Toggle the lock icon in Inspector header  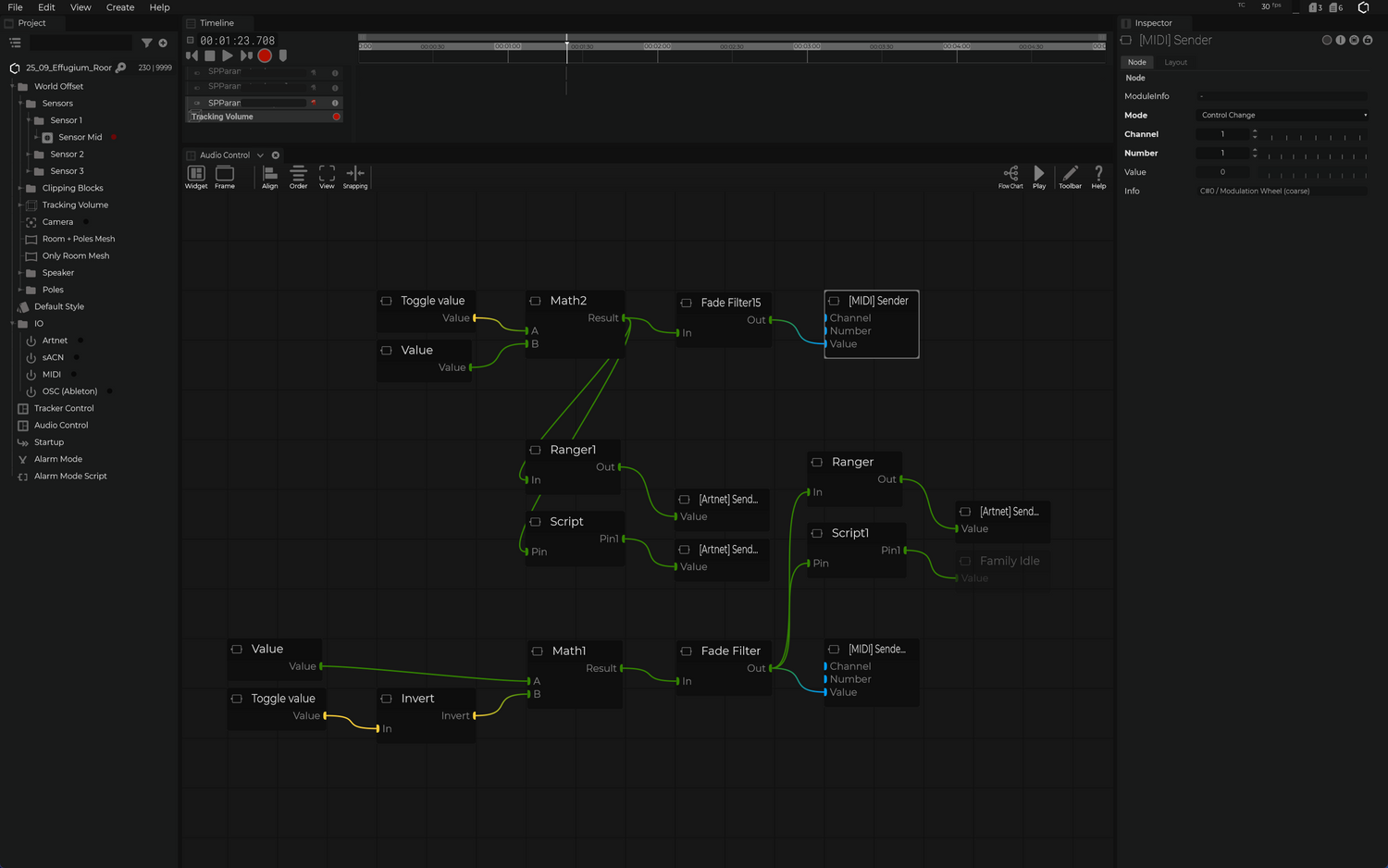point(1368,41)
